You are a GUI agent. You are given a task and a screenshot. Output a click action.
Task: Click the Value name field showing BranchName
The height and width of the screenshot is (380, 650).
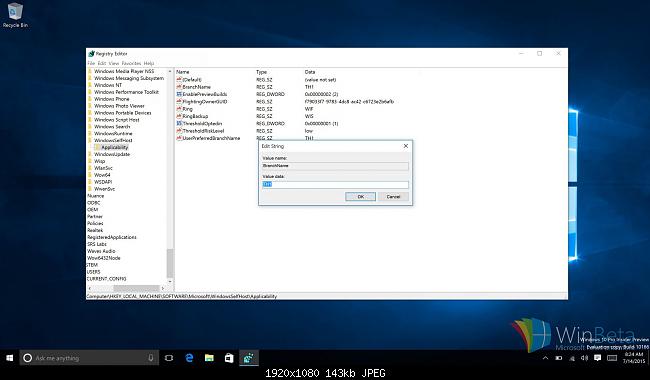(x=335, y=166)
